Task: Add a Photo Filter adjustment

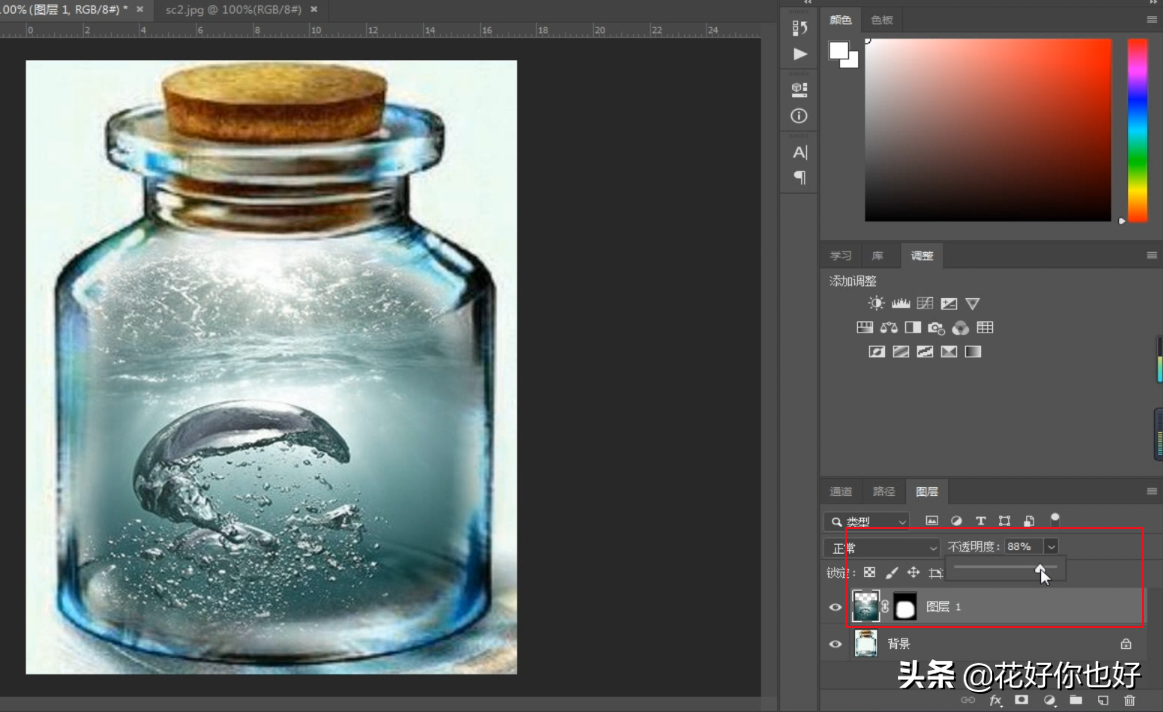Action: click(x=936, y=327)
